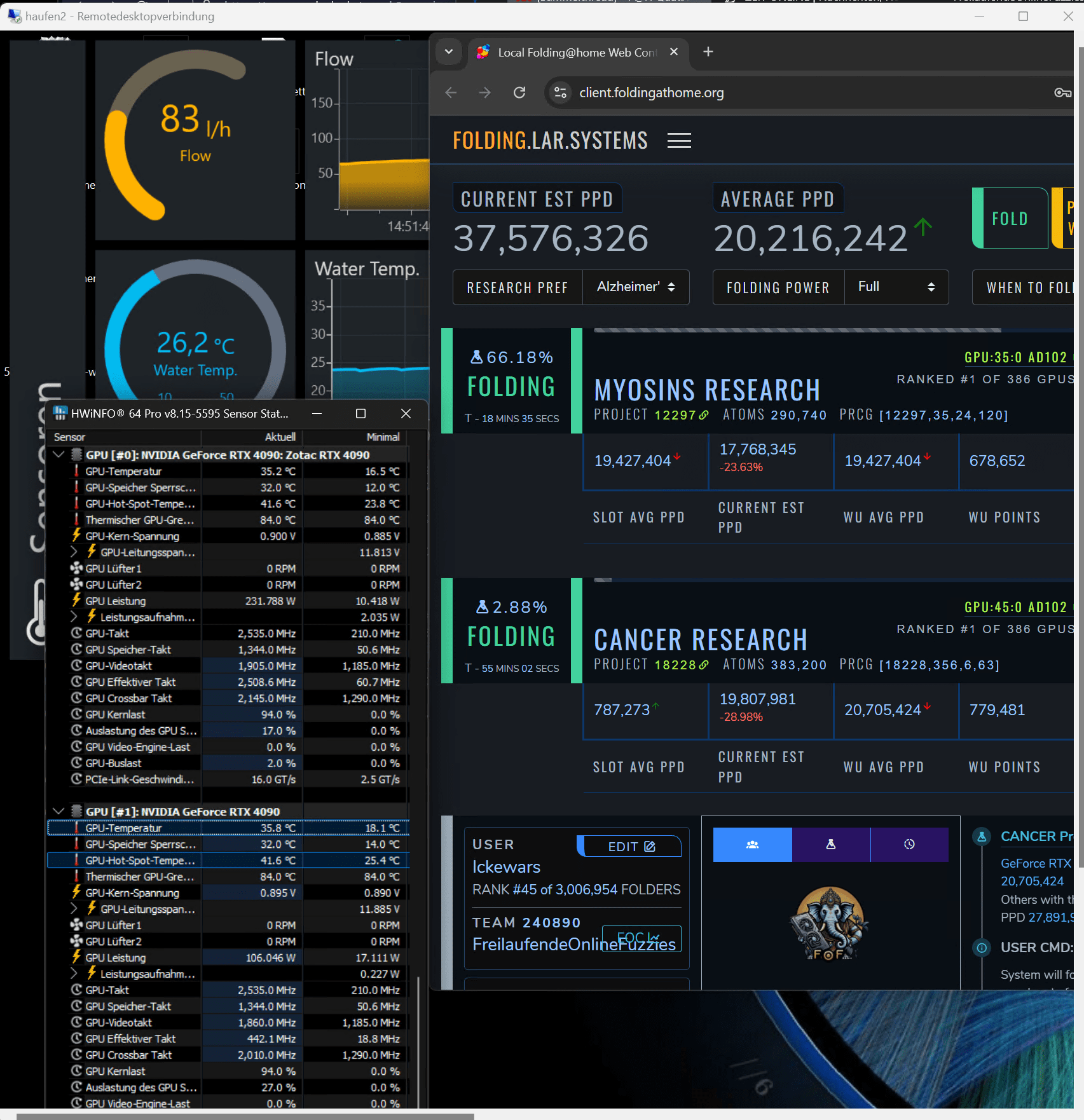Image resolution: width=1084 pixels, height=1120 pixels.
Task: Click the EDIT user button
Action: [x=631, y=847]
